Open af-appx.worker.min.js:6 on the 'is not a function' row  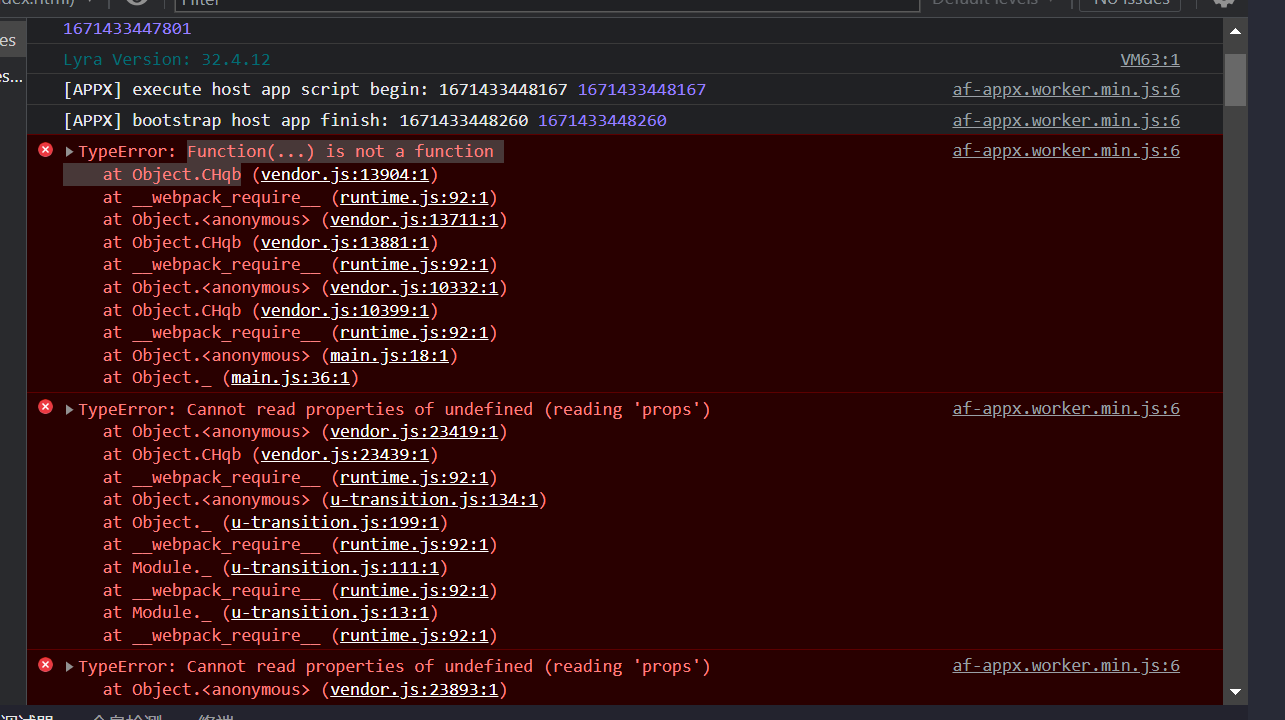point(1066,151)
